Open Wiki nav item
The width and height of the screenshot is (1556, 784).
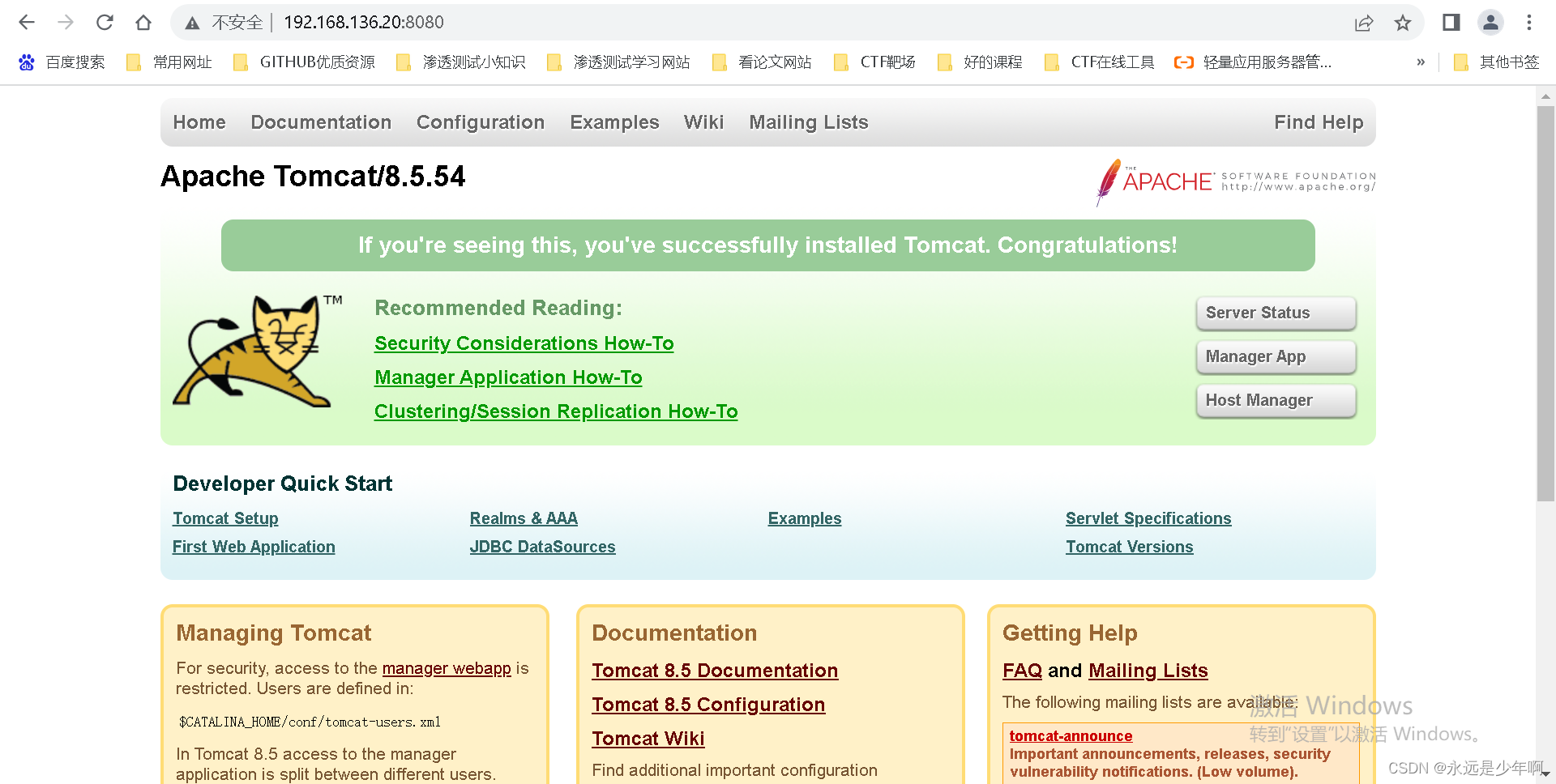(703, 122)
